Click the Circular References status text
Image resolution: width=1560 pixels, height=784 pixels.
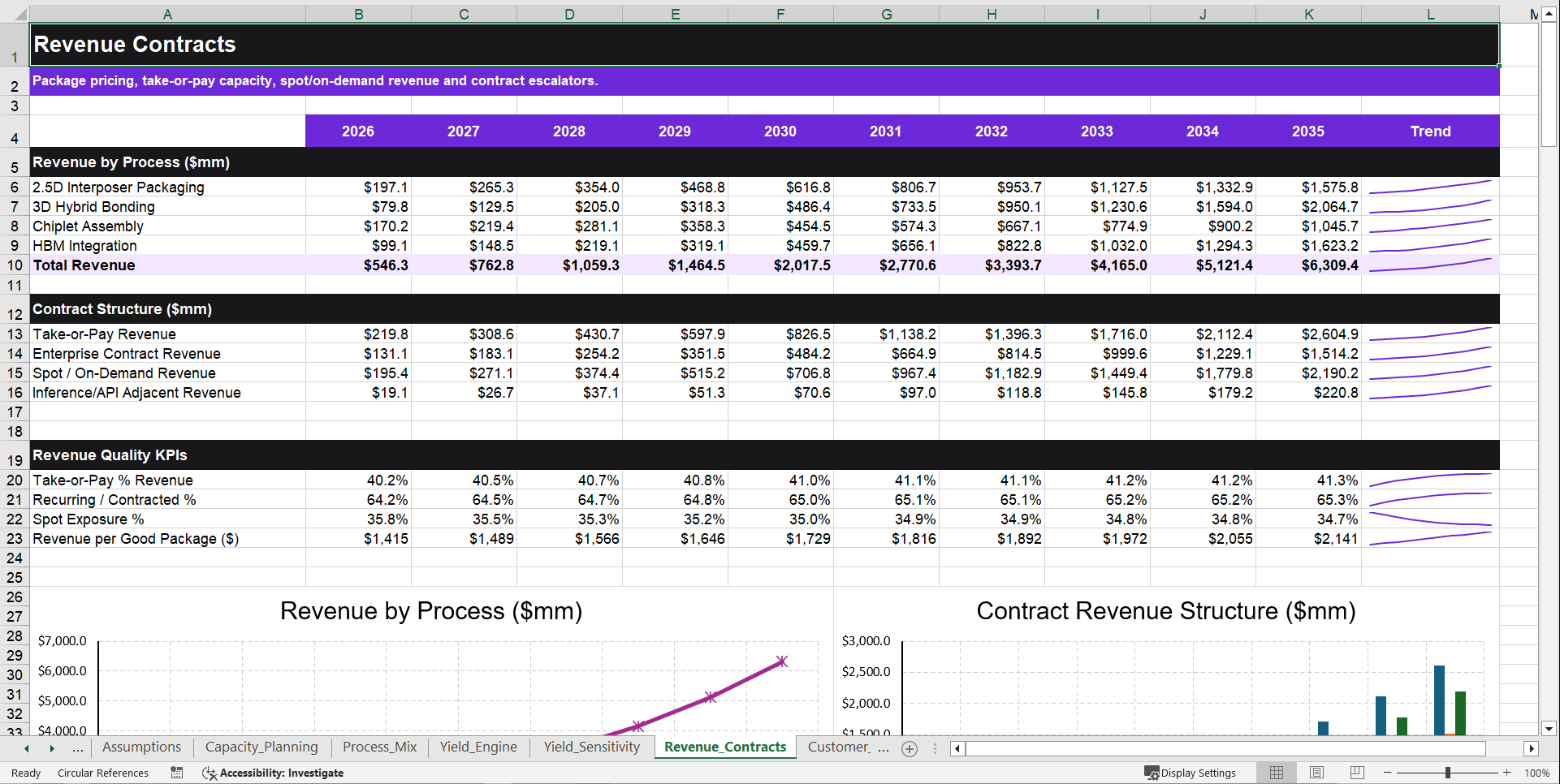click(x=103, y=773)
